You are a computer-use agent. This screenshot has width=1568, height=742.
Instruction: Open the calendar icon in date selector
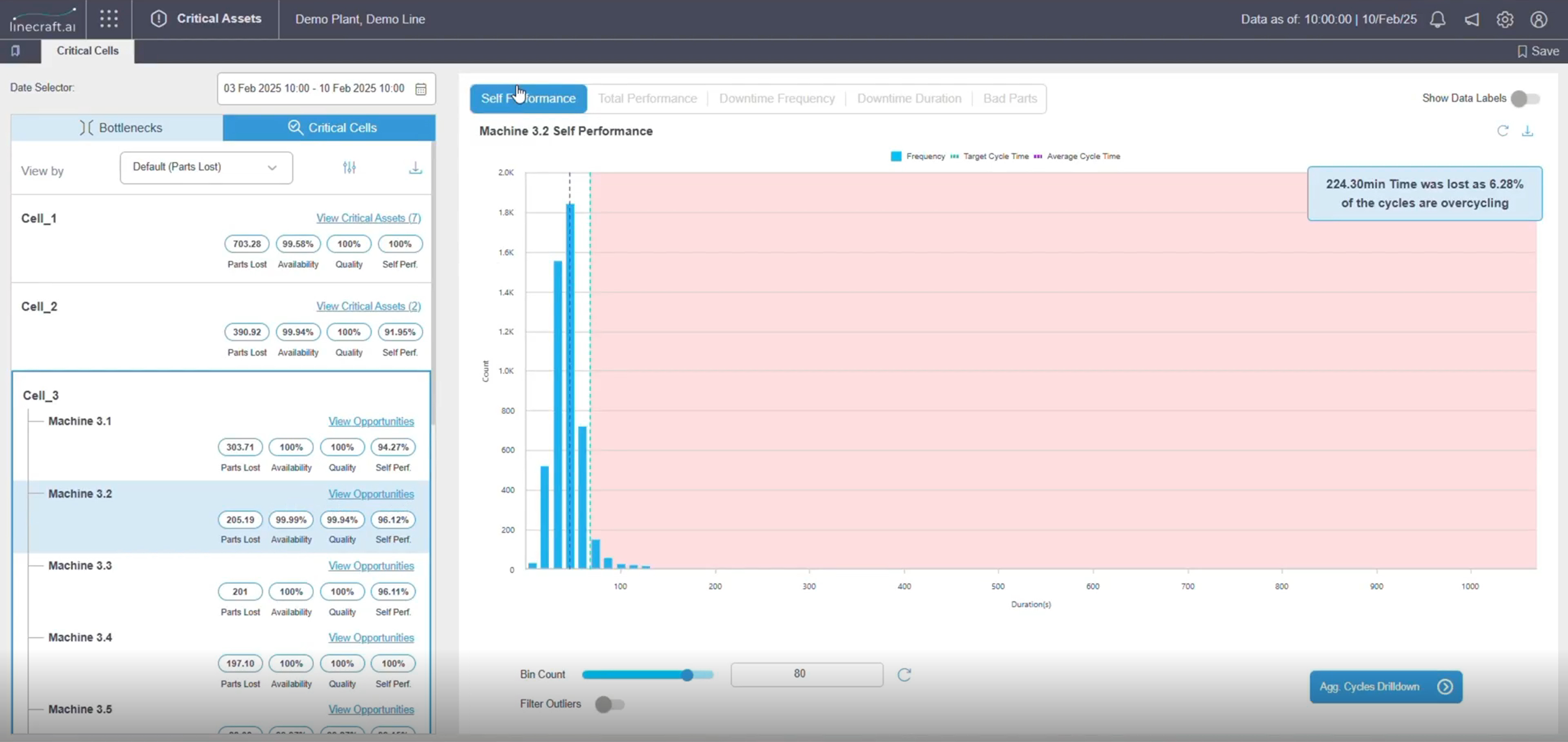[421, 89]
